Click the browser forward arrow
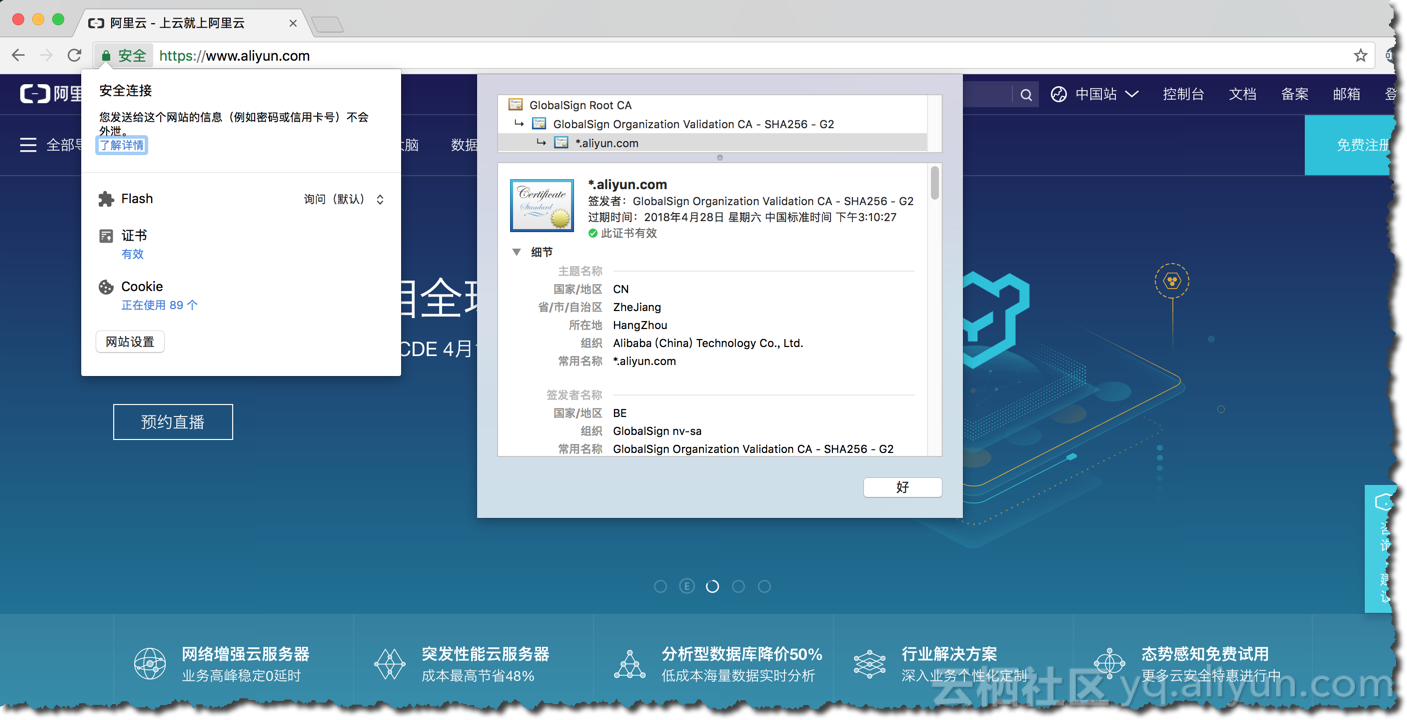 click(x=46, y=55)
